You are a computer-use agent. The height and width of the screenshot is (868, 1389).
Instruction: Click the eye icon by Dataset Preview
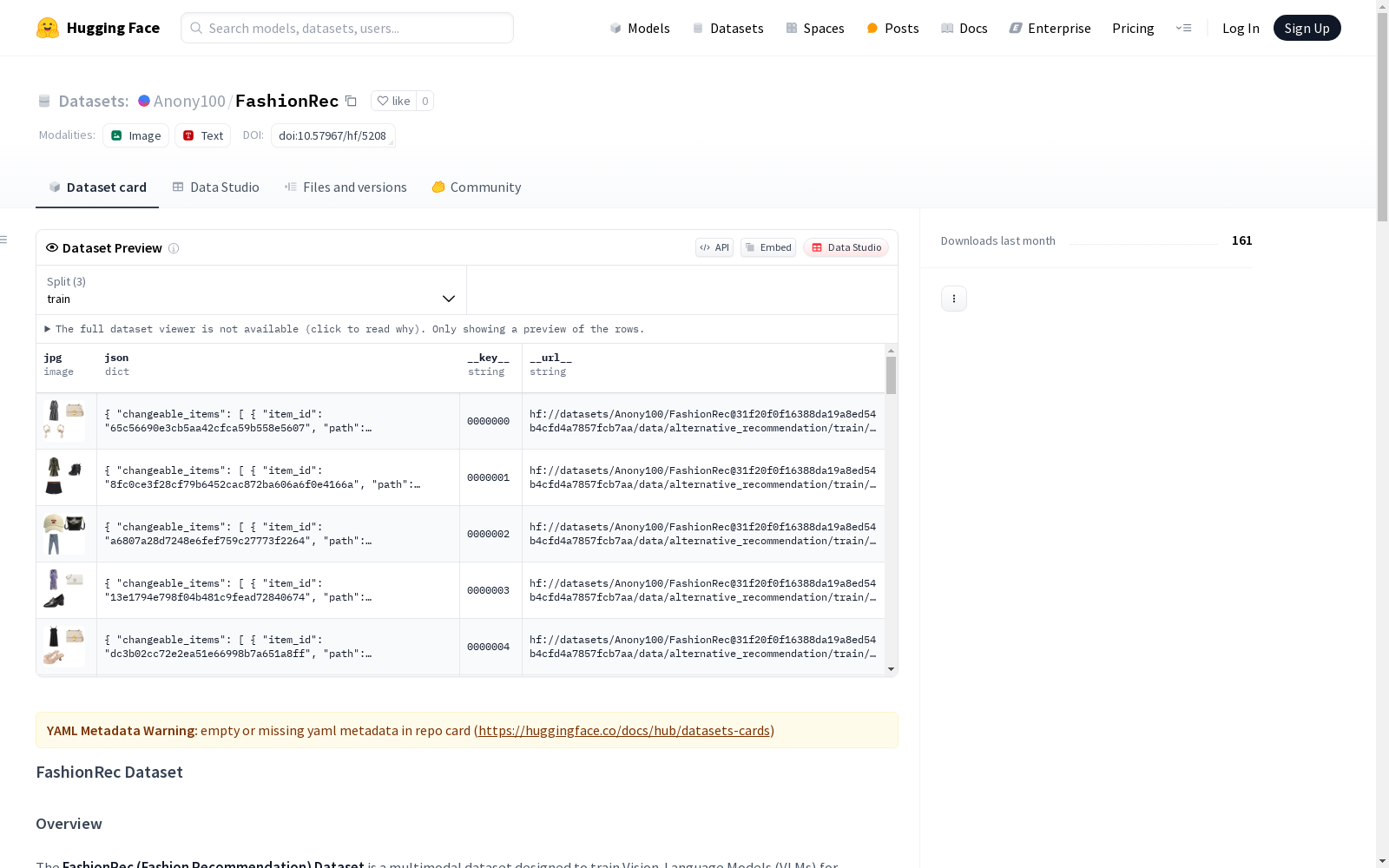(52, 247)
